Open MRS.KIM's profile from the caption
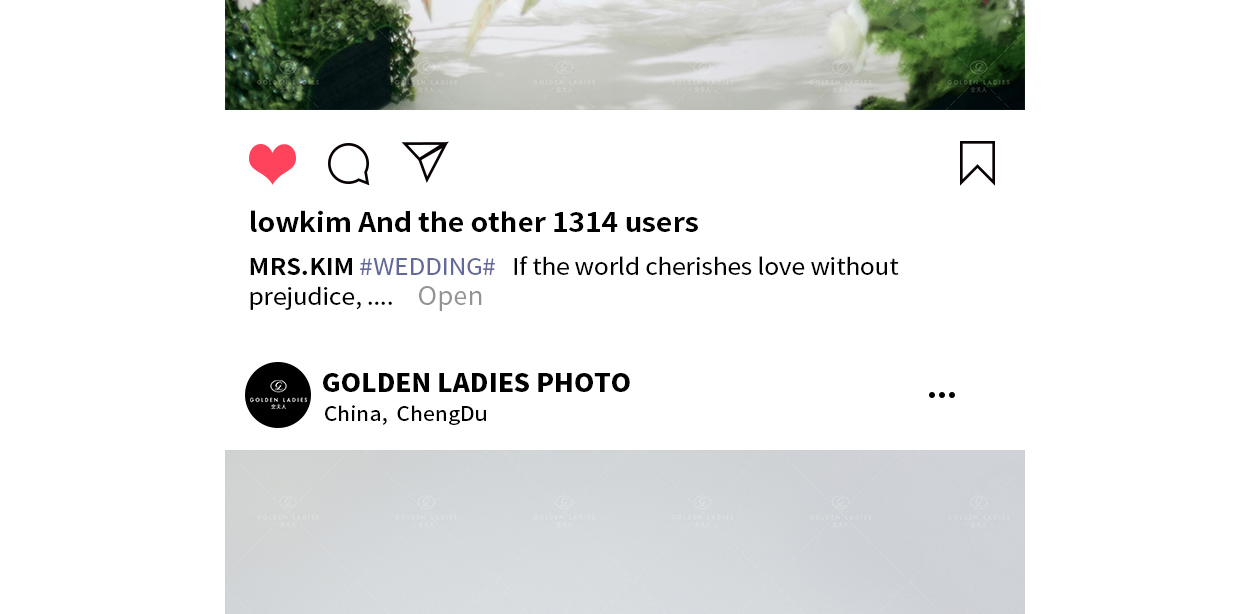The width and height of the screenshot is (1250, 614). pyautogui.click(x=301, y=266)
